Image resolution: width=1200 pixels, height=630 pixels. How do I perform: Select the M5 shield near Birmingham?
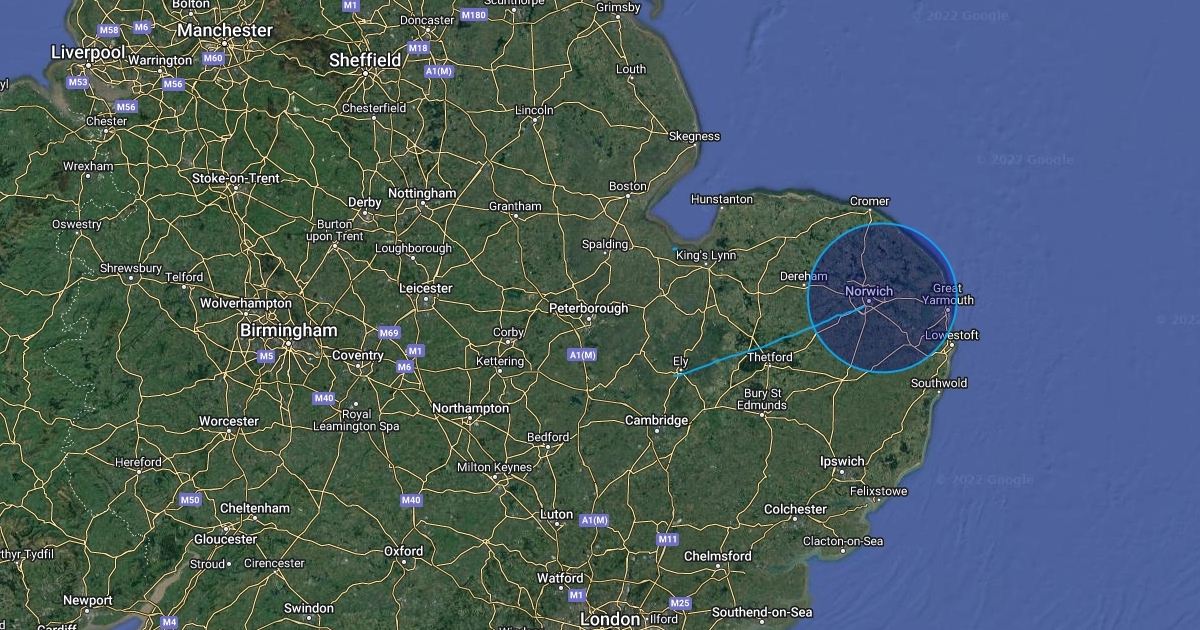[266, 356]
